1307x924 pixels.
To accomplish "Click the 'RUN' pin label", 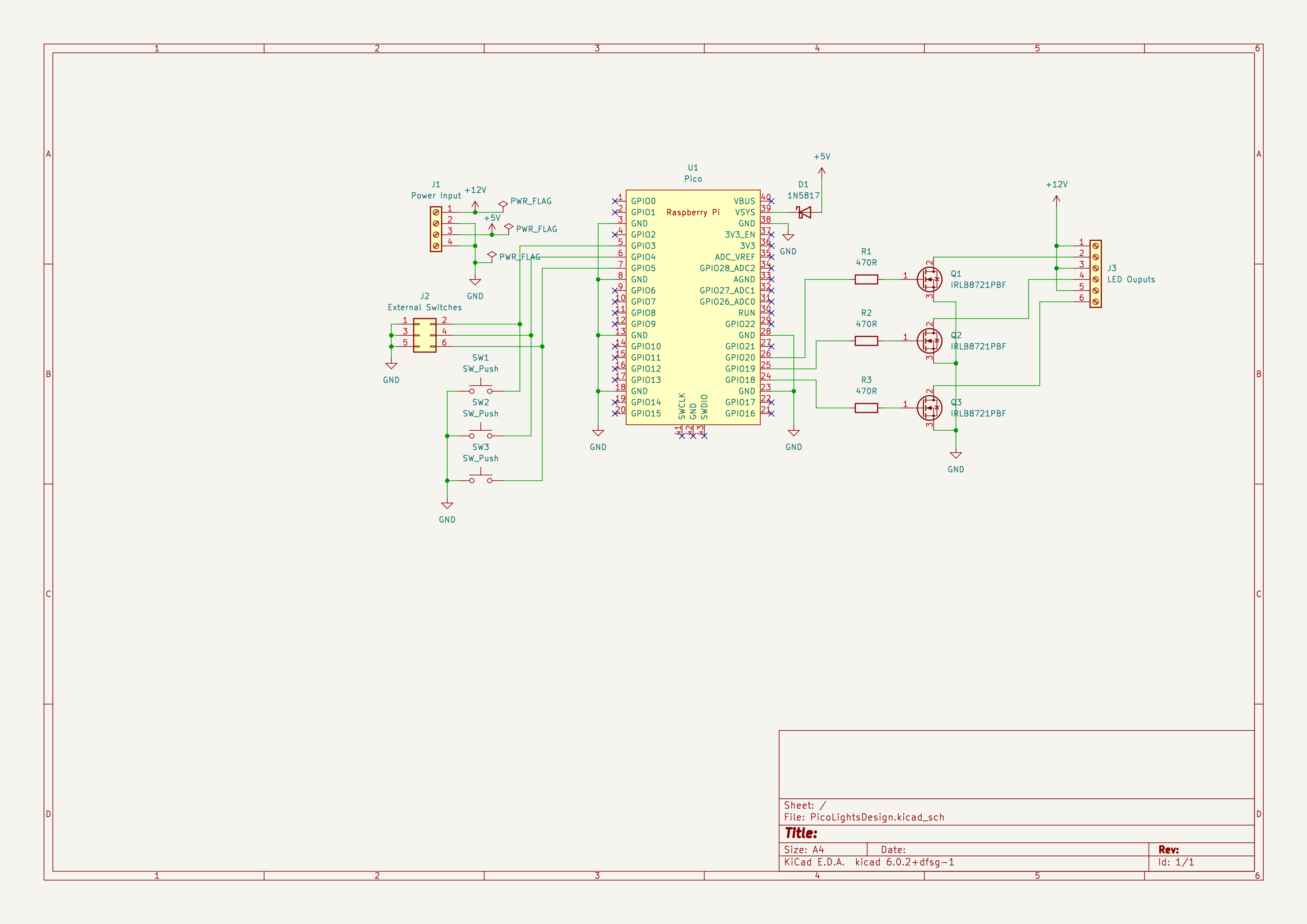I will coord(747,313).
